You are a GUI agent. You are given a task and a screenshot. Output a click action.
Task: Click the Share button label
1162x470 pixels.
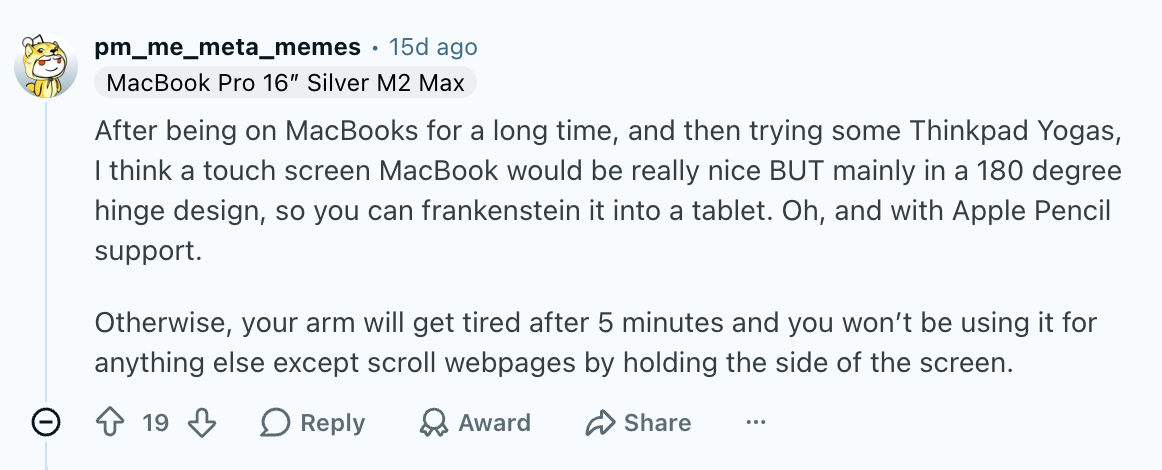point(657,423)
